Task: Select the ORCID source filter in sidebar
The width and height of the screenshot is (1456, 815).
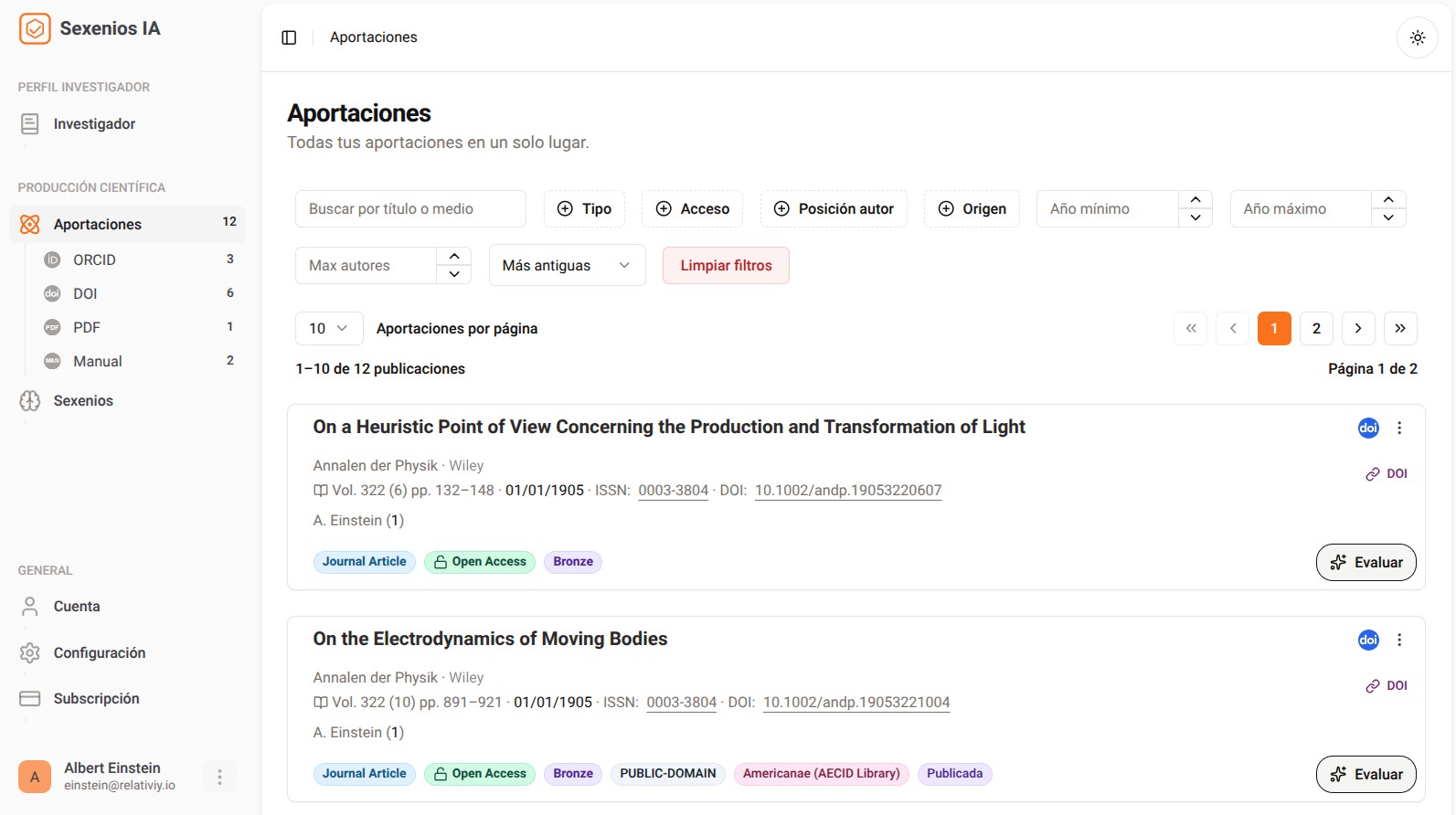Action: pos(94,259)
